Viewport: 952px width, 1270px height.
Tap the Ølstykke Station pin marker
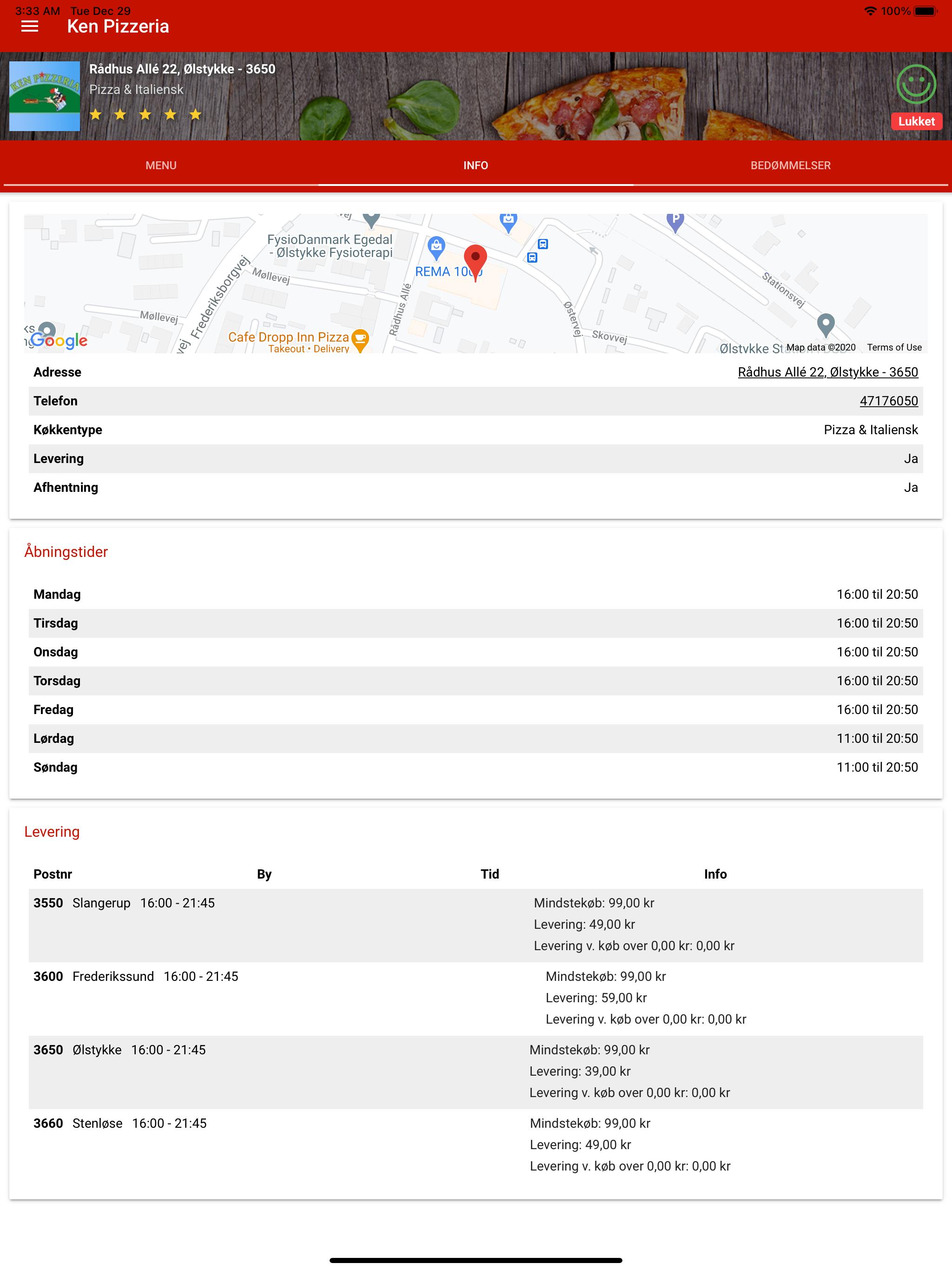point(825,325)
